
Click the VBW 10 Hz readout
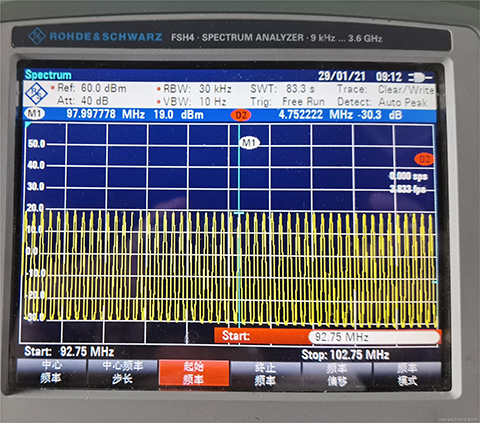coord(192,101)
